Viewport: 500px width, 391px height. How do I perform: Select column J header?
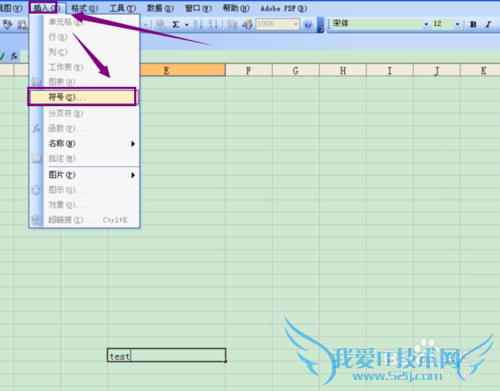(x=437, y=71)
